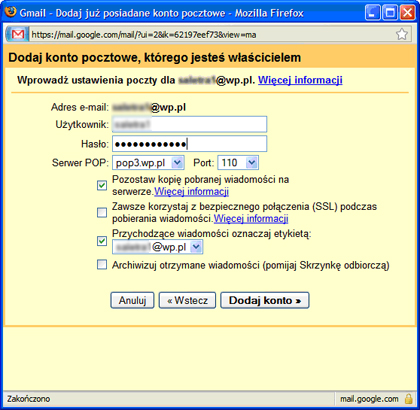This screenshot has width=420, height=410.
Task: Minimize the Firefox window
Action: point(373,13)
